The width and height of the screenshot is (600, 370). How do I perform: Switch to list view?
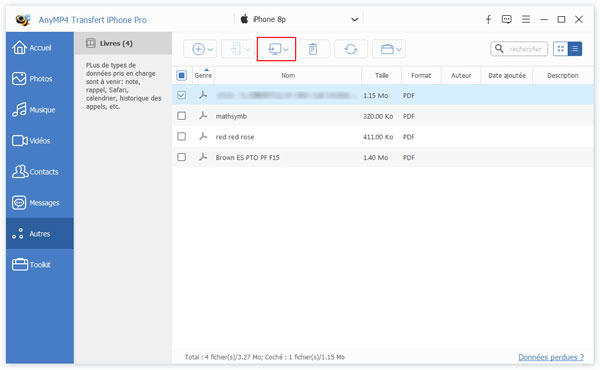click(575, 49)
